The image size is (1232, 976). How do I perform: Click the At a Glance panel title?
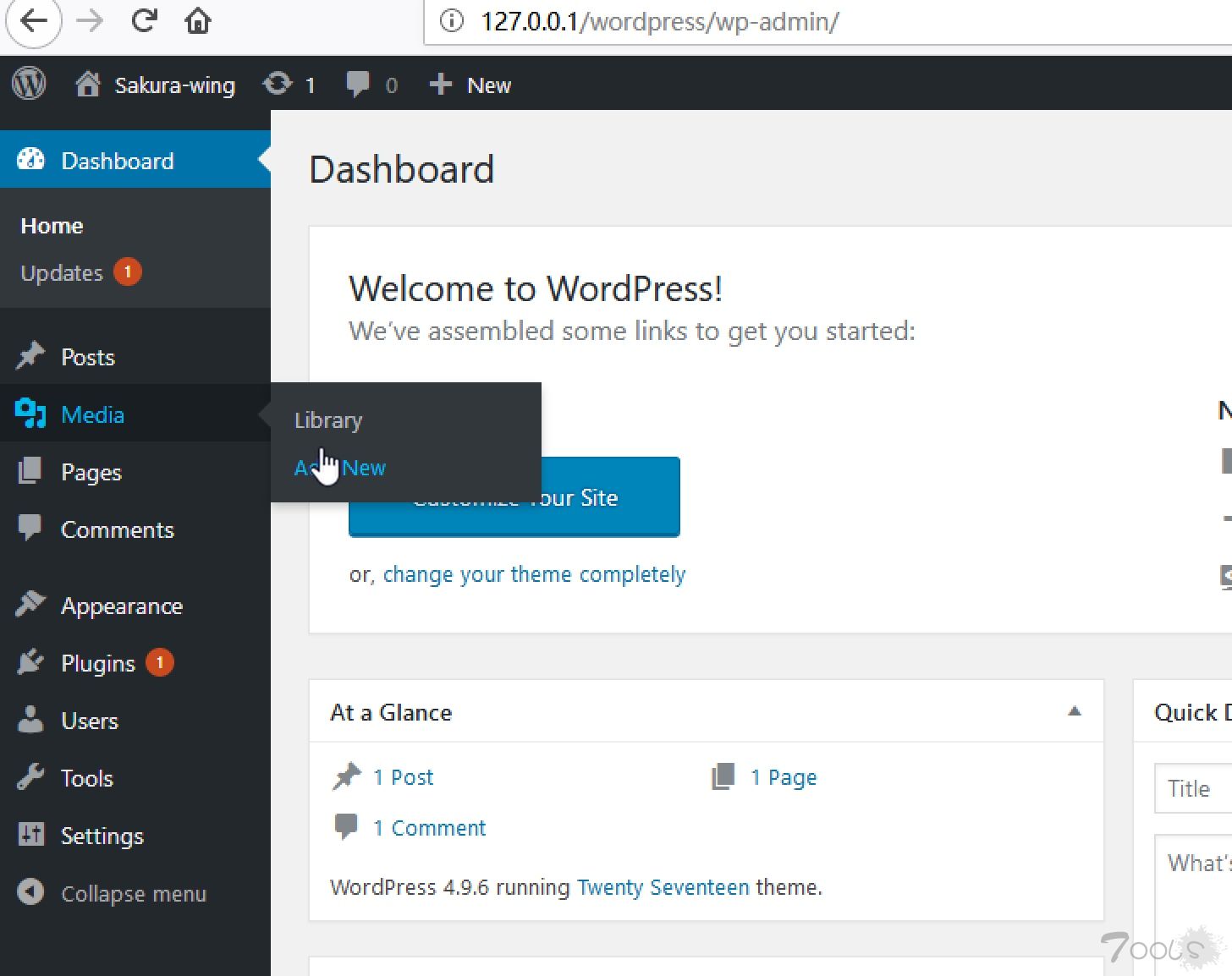391,713
